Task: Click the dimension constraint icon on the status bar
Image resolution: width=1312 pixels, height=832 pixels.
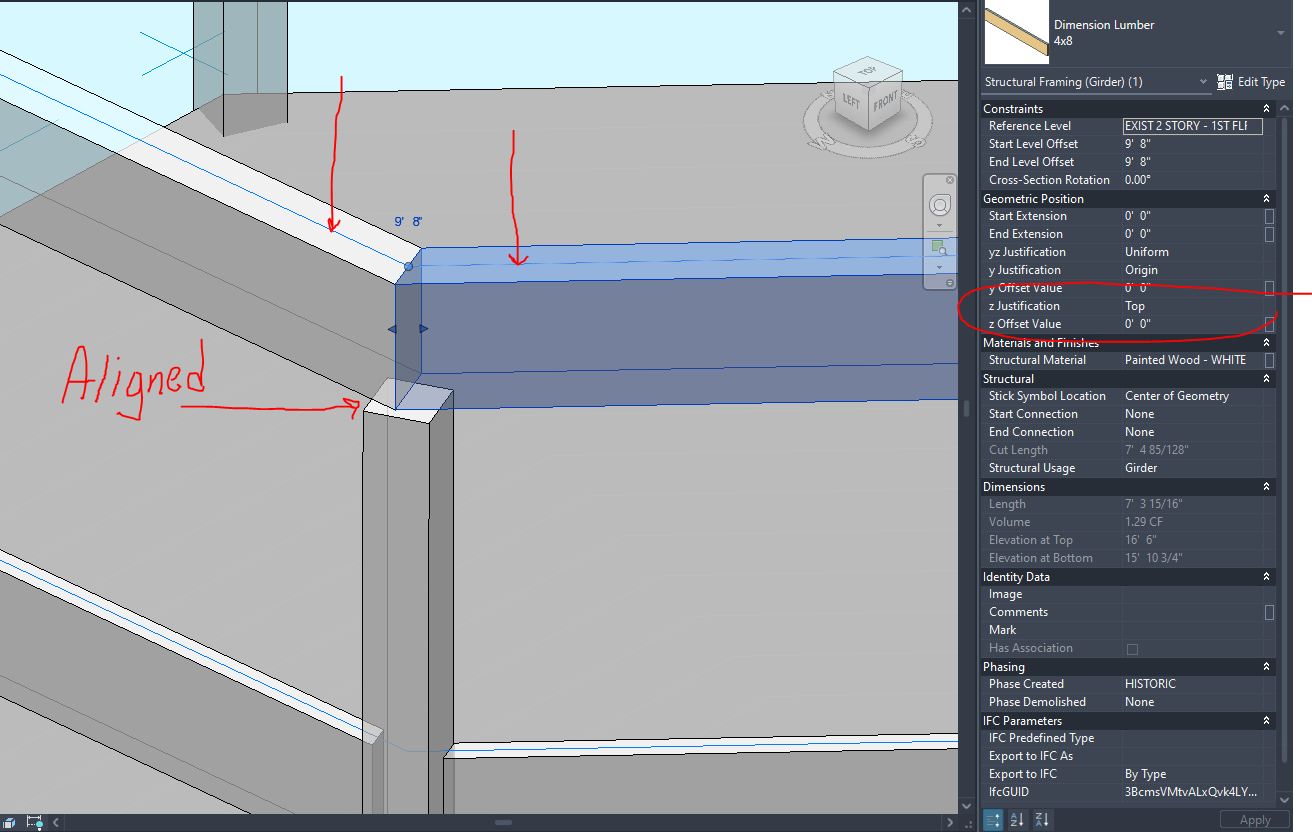Action: pos(33,823)
